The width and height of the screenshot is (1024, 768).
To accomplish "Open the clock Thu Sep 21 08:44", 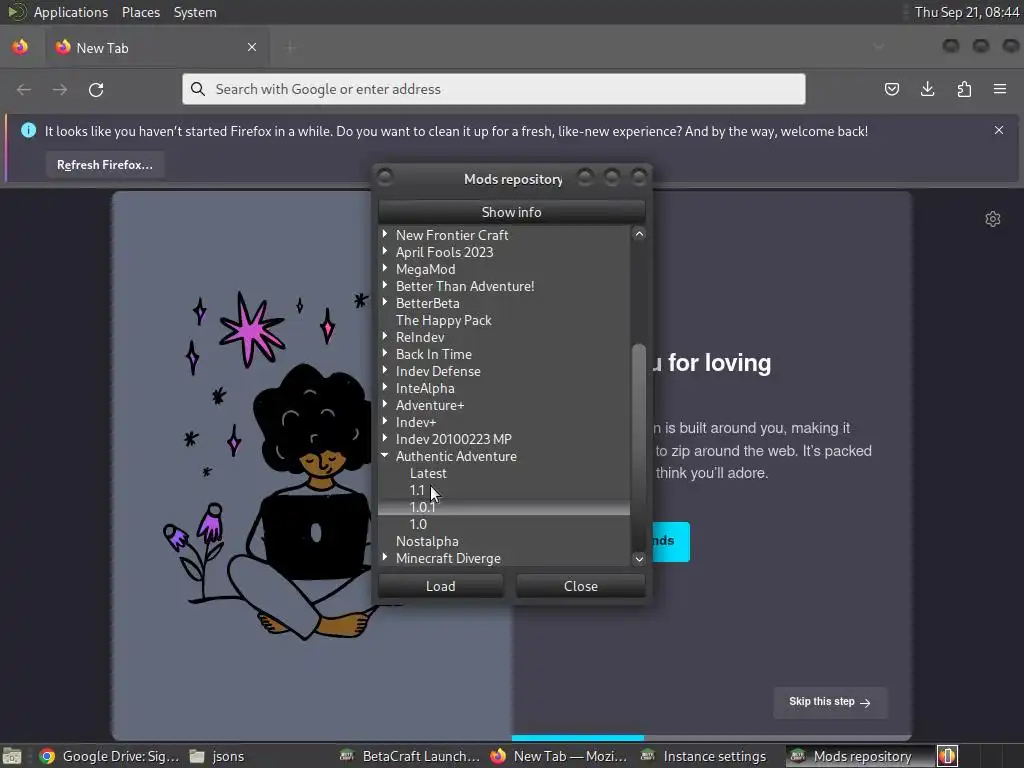I will pos(967,12).
